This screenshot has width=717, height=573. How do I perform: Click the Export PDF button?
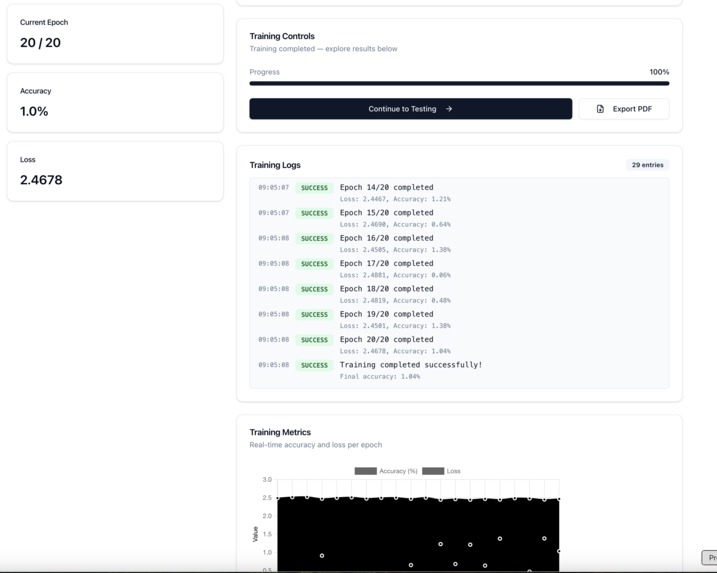(624, 109)
